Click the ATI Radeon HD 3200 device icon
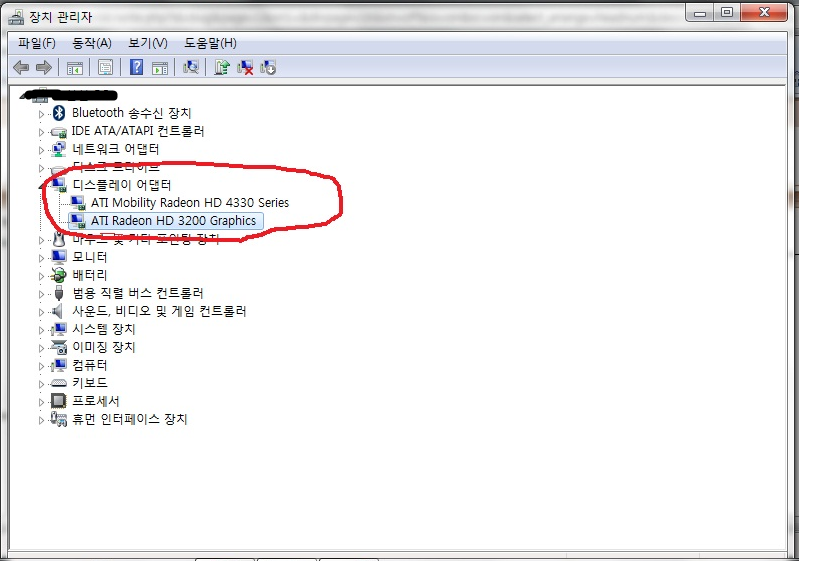 78,221
